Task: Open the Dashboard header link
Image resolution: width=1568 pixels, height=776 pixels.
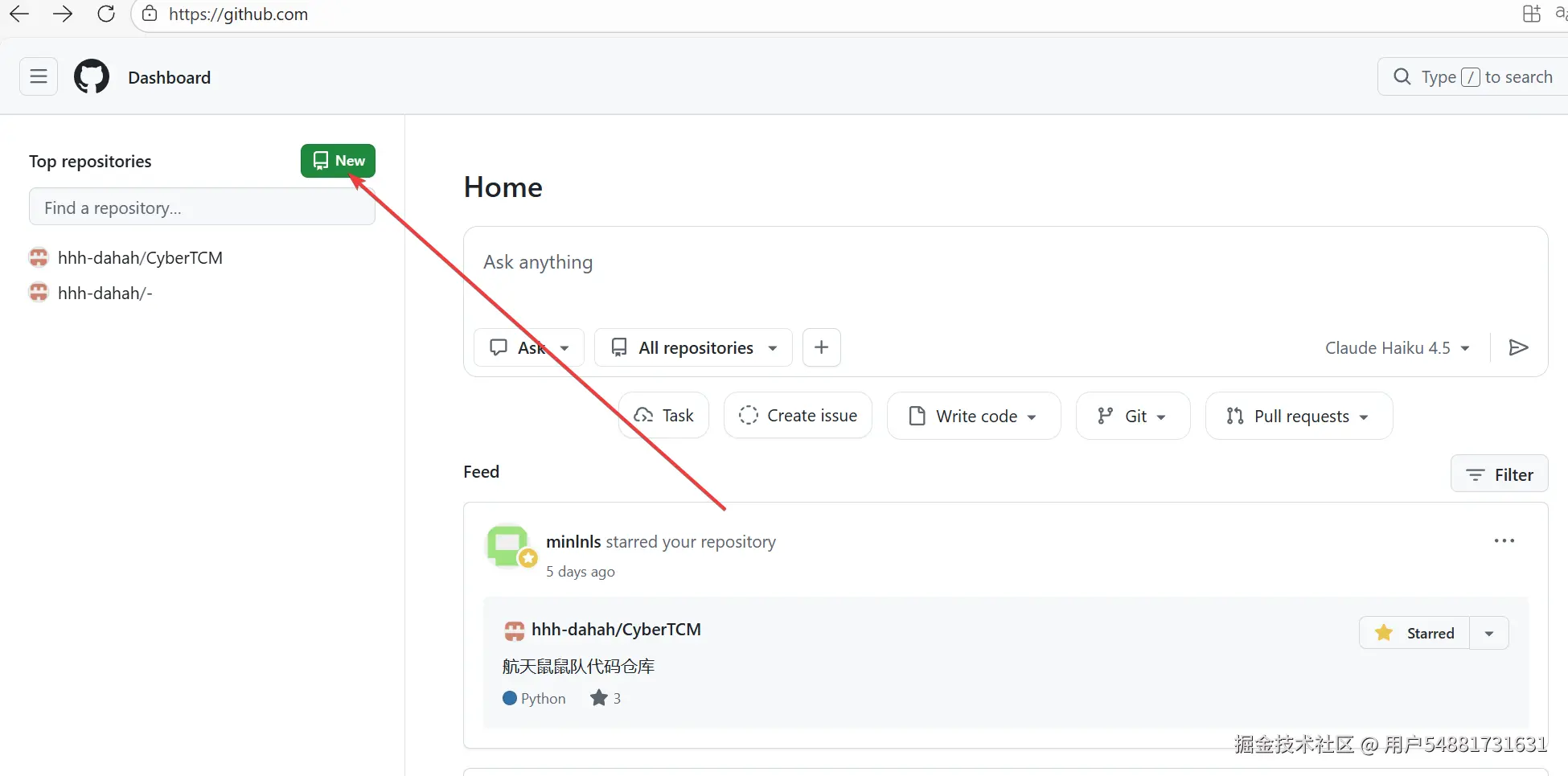Action: [170, 77]
